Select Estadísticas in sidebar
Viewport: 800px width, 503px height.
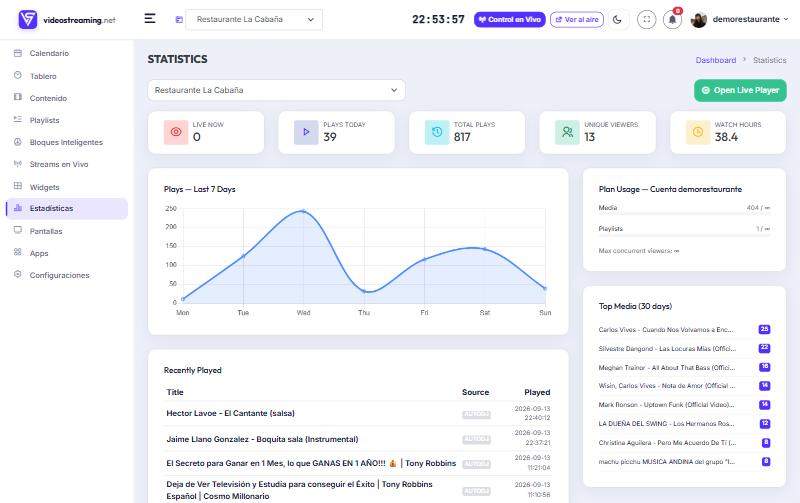pos(67,209)
